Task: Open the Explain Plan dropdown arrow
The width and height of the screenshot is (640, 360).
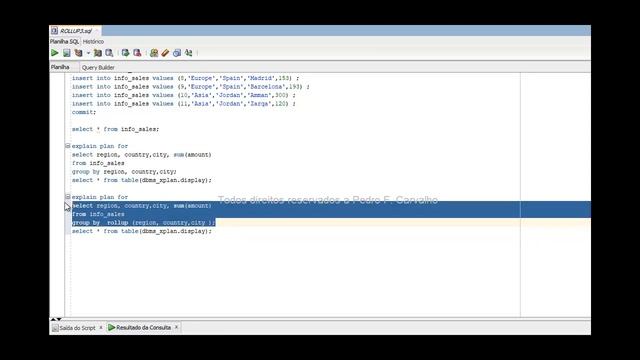Action: coord(88,53)
